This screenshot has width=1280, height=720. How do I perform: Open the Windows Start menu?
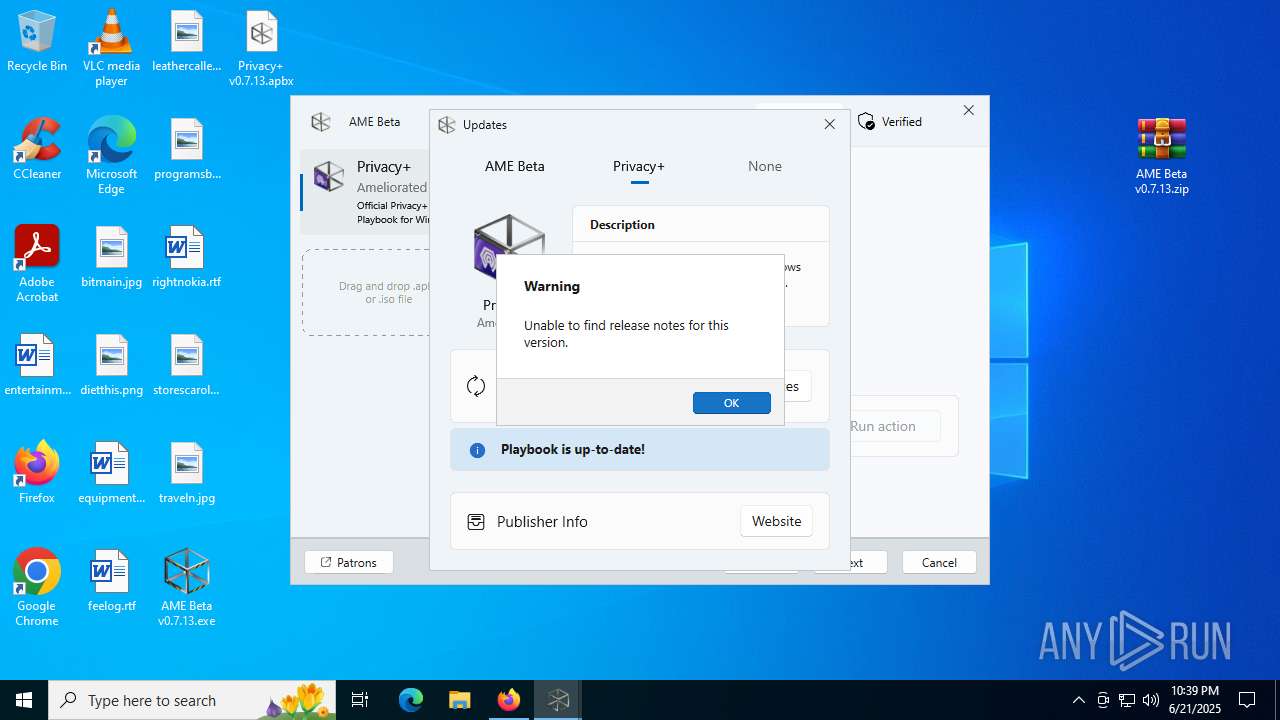(x=24, y=700)
